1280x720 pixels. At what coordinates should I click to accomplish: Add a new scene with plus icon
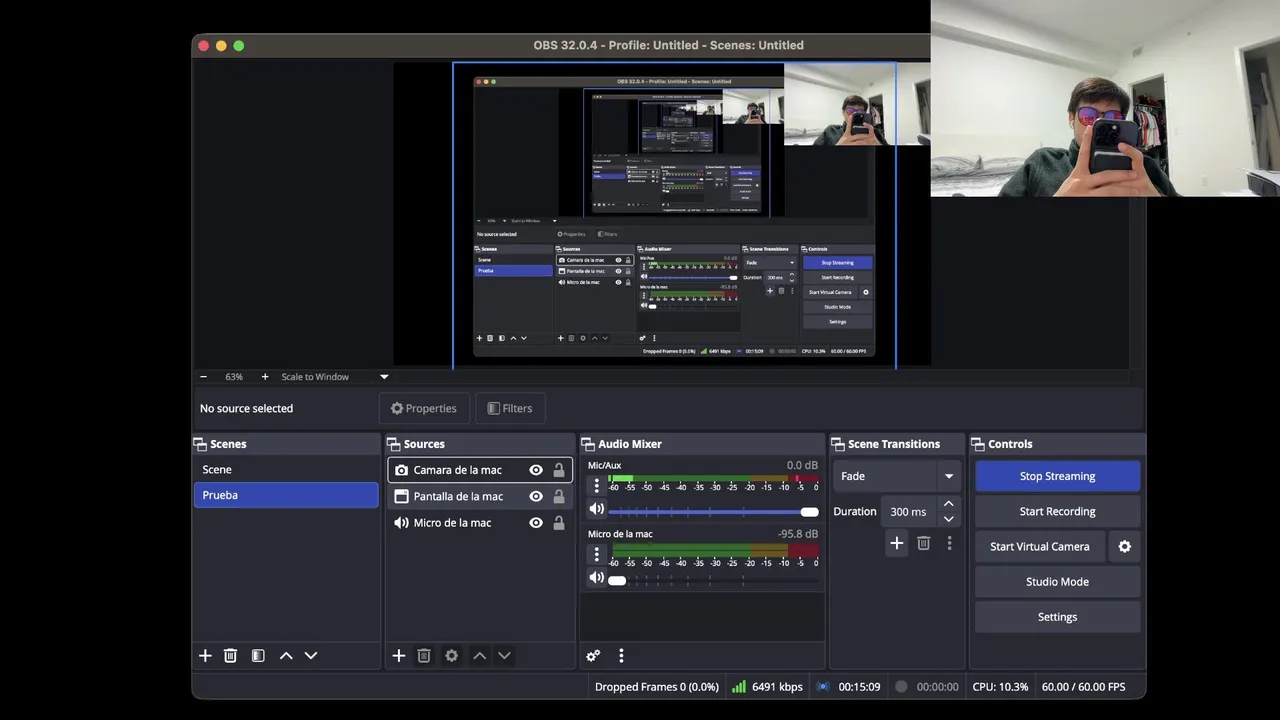(205, 656)
